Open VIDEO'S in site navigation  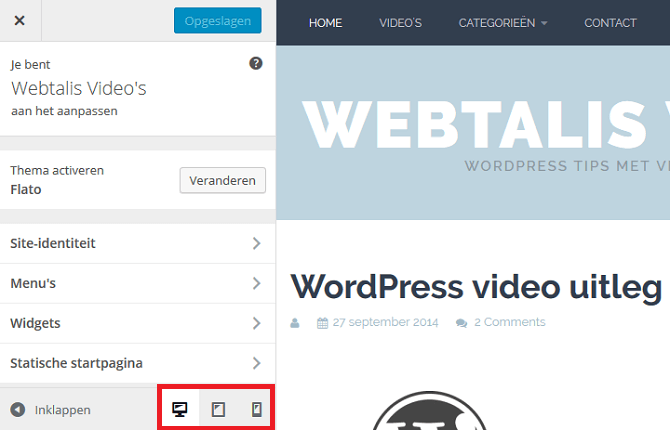click(400, 23)
